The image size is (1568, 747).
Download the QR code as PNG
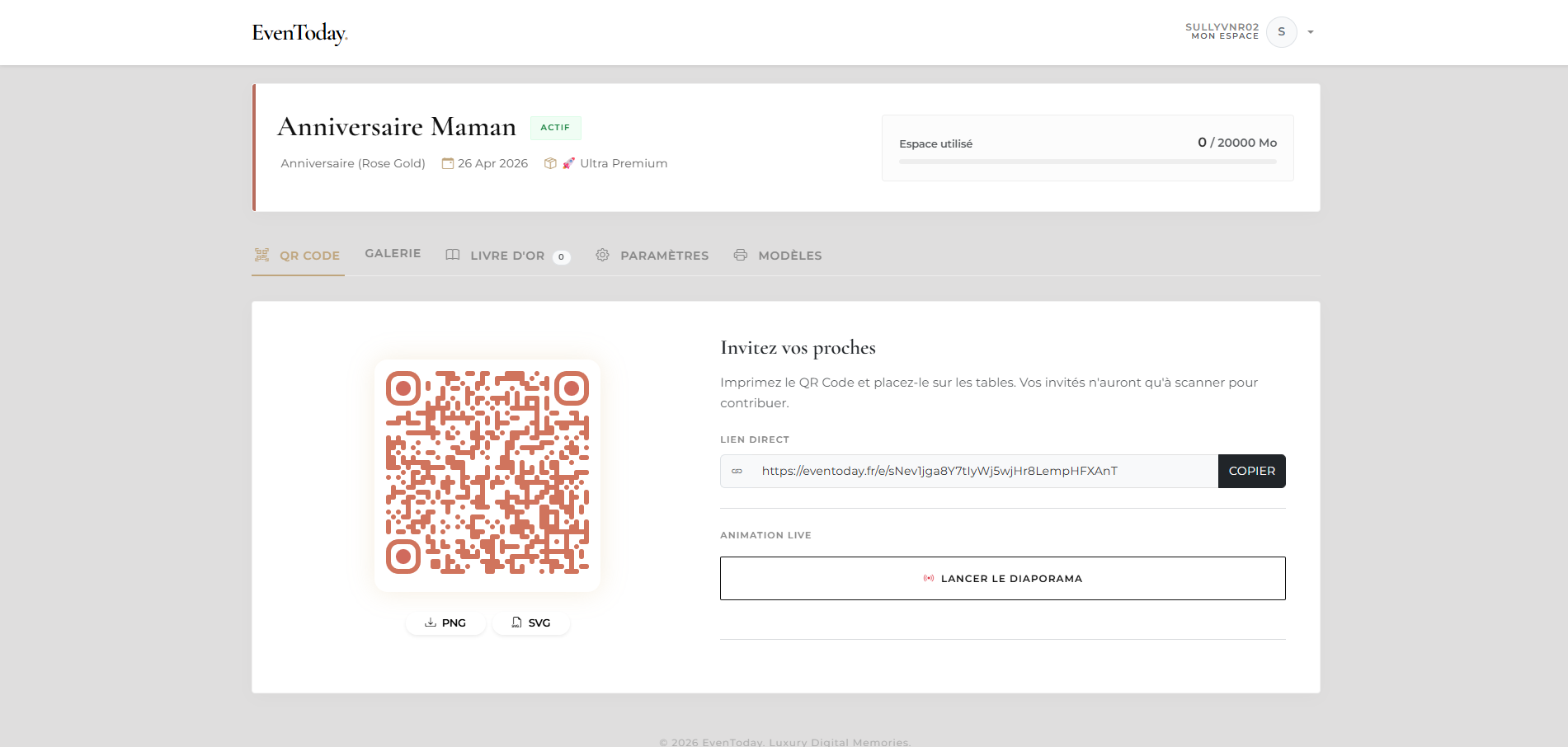tap(445, 622)
